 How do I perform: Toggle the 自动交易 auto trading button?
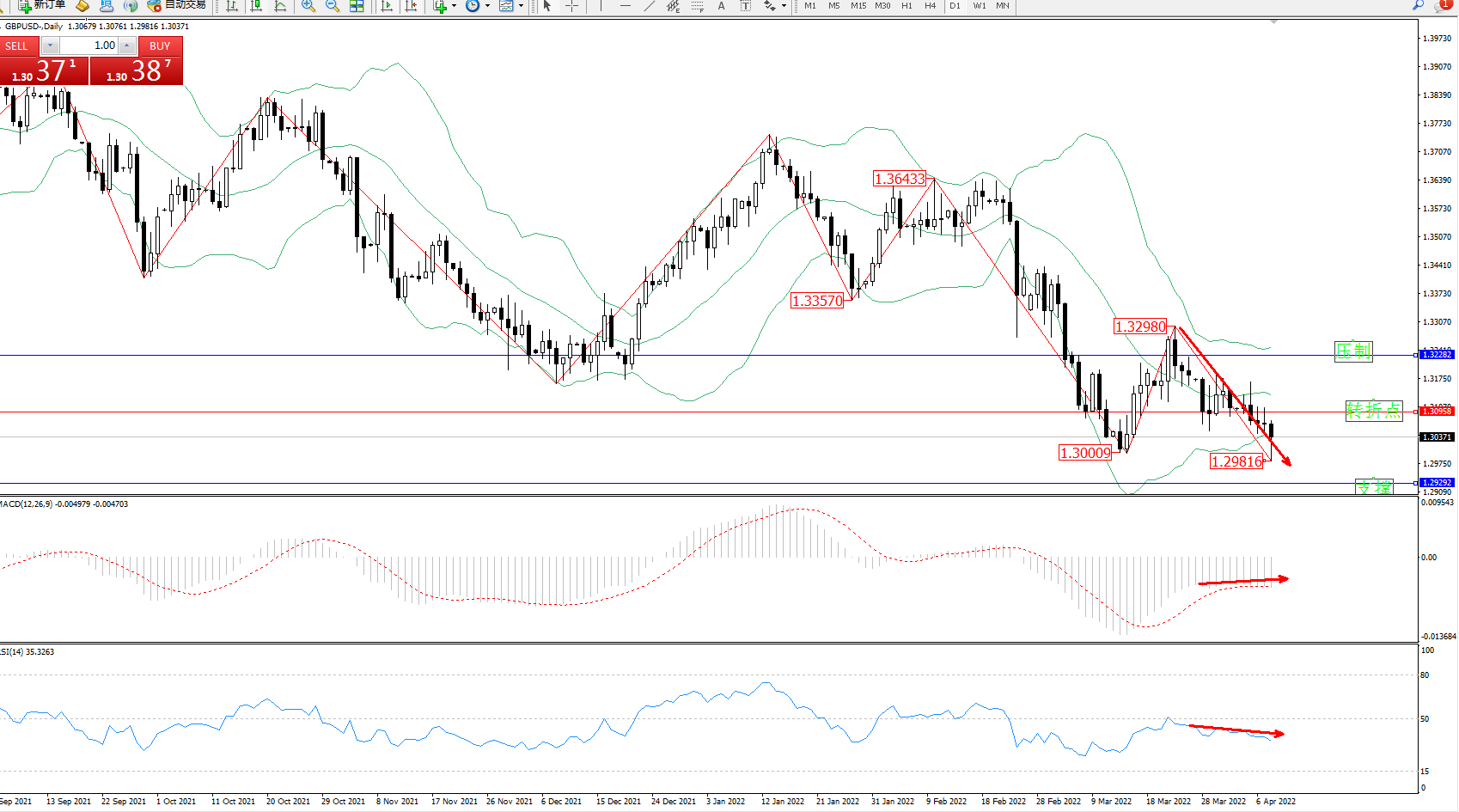tap(177, 5)
